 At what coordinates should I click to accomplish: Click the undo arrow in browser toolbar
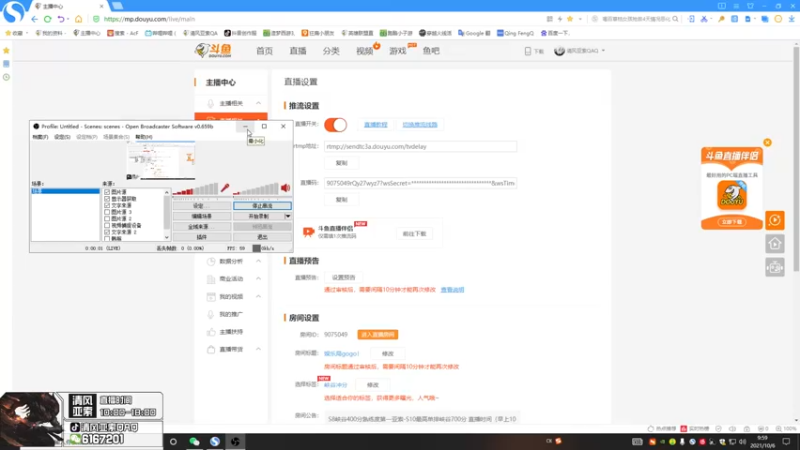click(61, 19)
